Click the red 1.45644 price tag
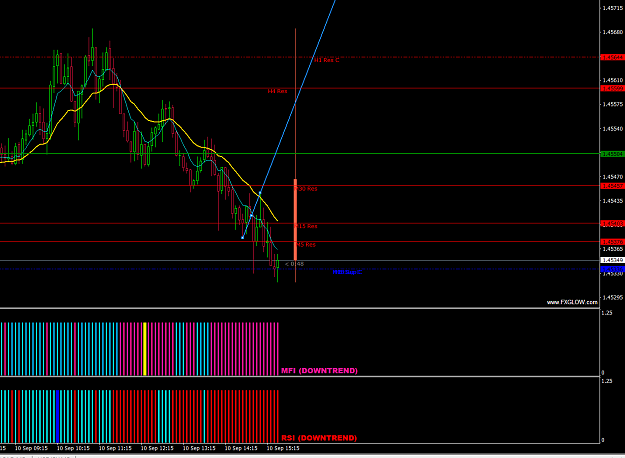Image resolution: width=625 pixels, height=458 pixels. point(612,57)
